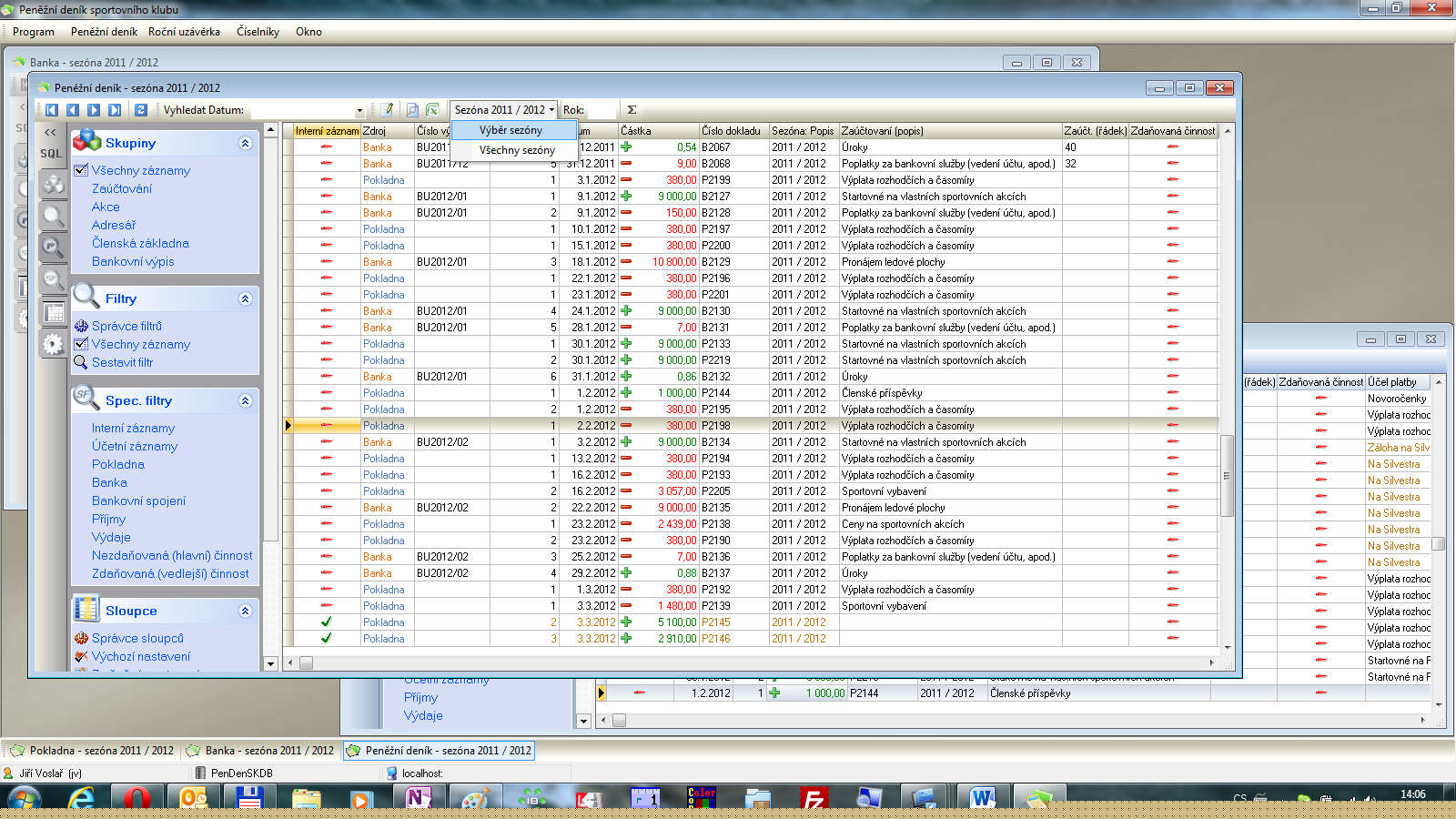
Task: Click the Akce link under Skupiny
Action: tap(106, 207)
